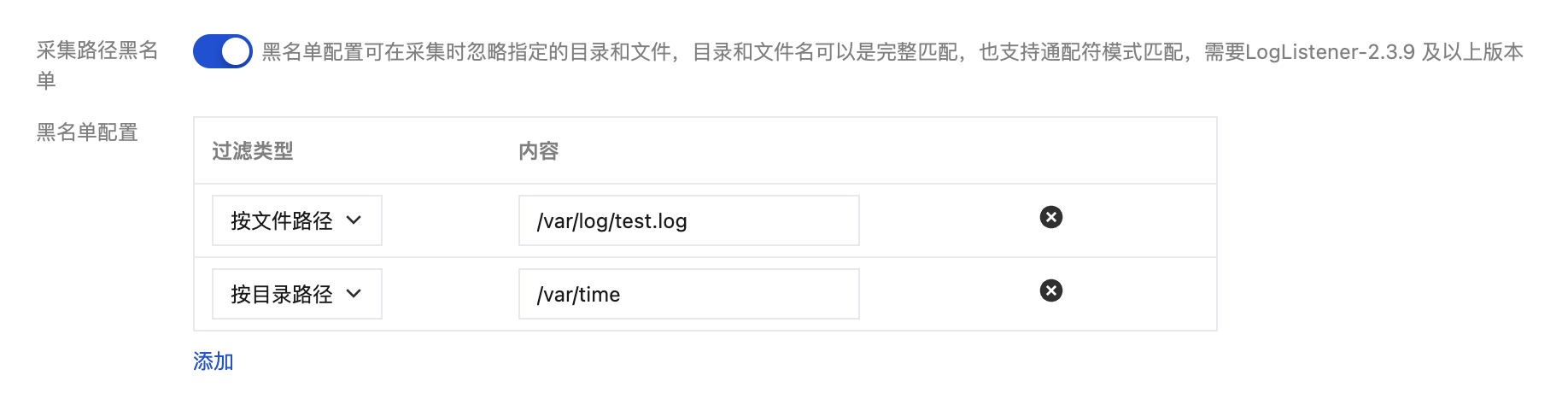Click the 黑名单配置 field label
Viewport: 1568px width, 393px height.
click(87, 132)
